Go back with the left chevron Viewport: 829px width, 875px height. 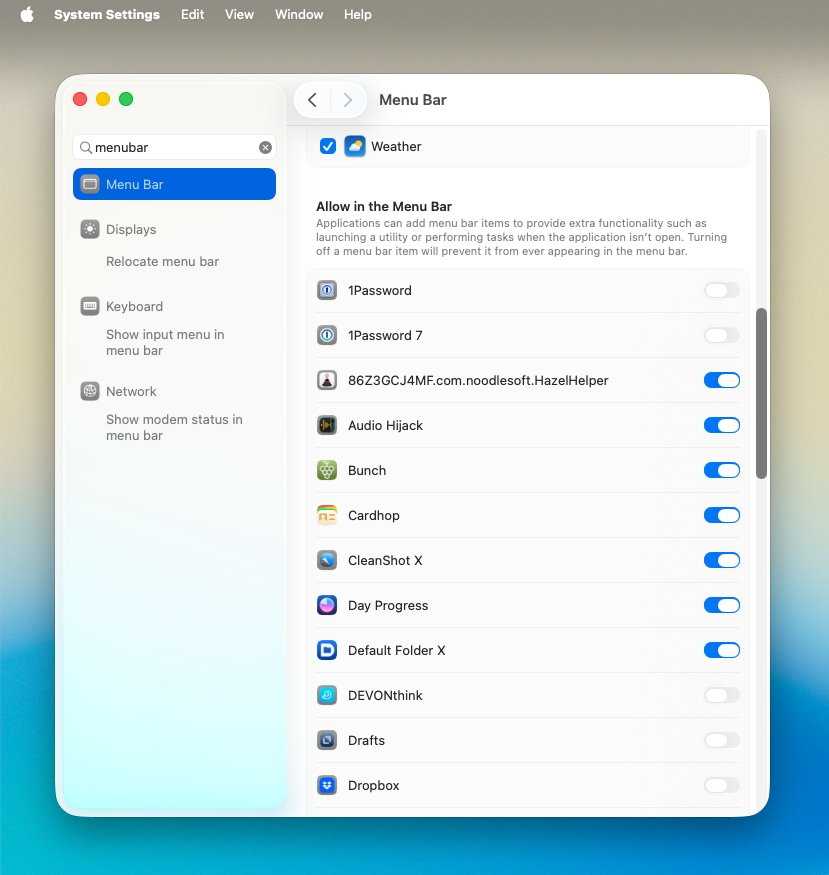312,100
